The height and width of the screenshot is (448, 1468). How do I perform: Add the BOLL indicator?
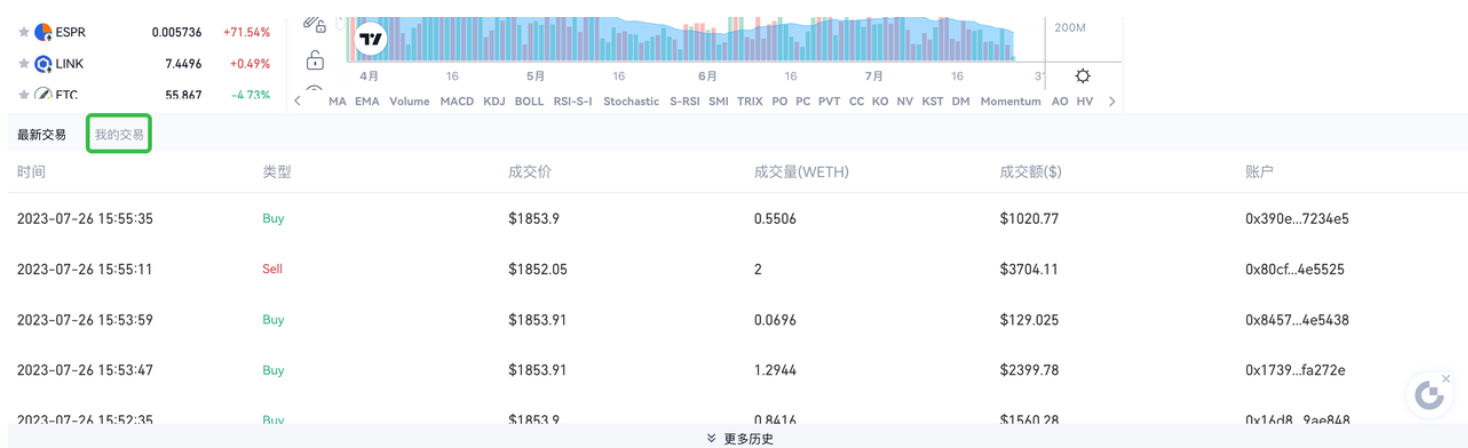tap(529, 101)
